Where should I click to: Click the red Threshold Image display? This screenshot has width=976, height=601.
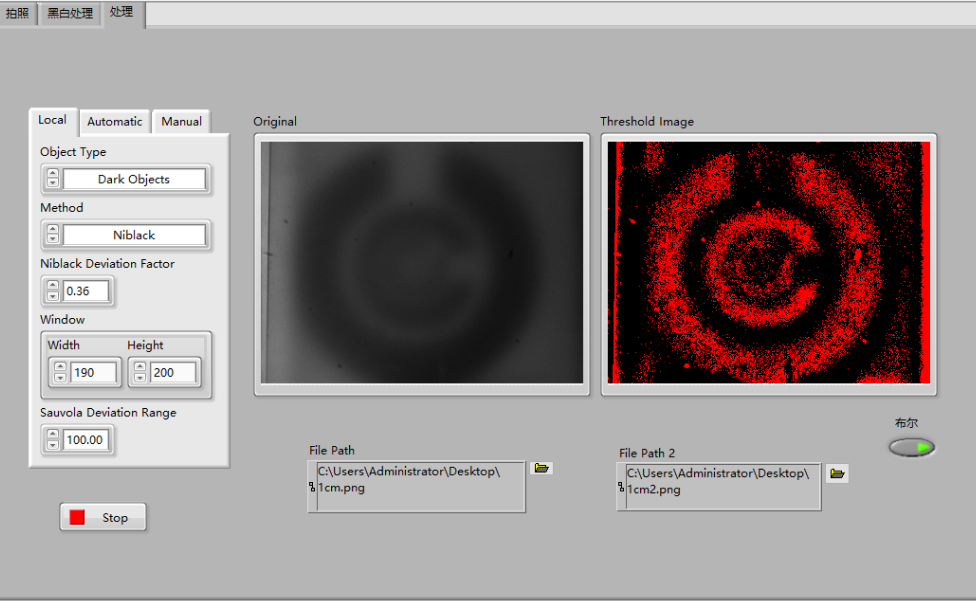click(x=768, y=262)
